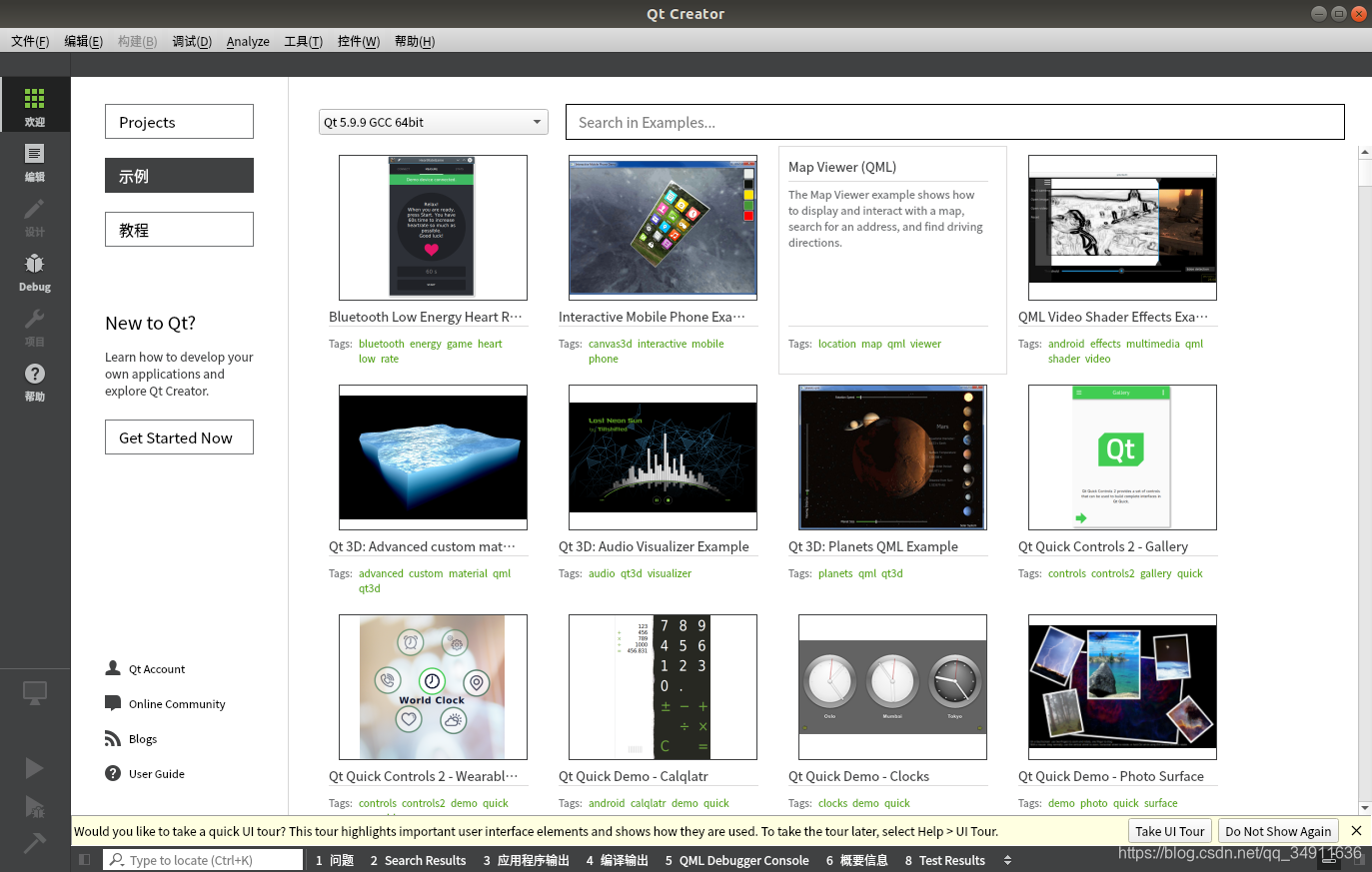Image resolution: width=1372 pixels, height=872 pixels.
Task: Open the 工具(T) menu
Action: pyautogui.click(x=303, y=41)
